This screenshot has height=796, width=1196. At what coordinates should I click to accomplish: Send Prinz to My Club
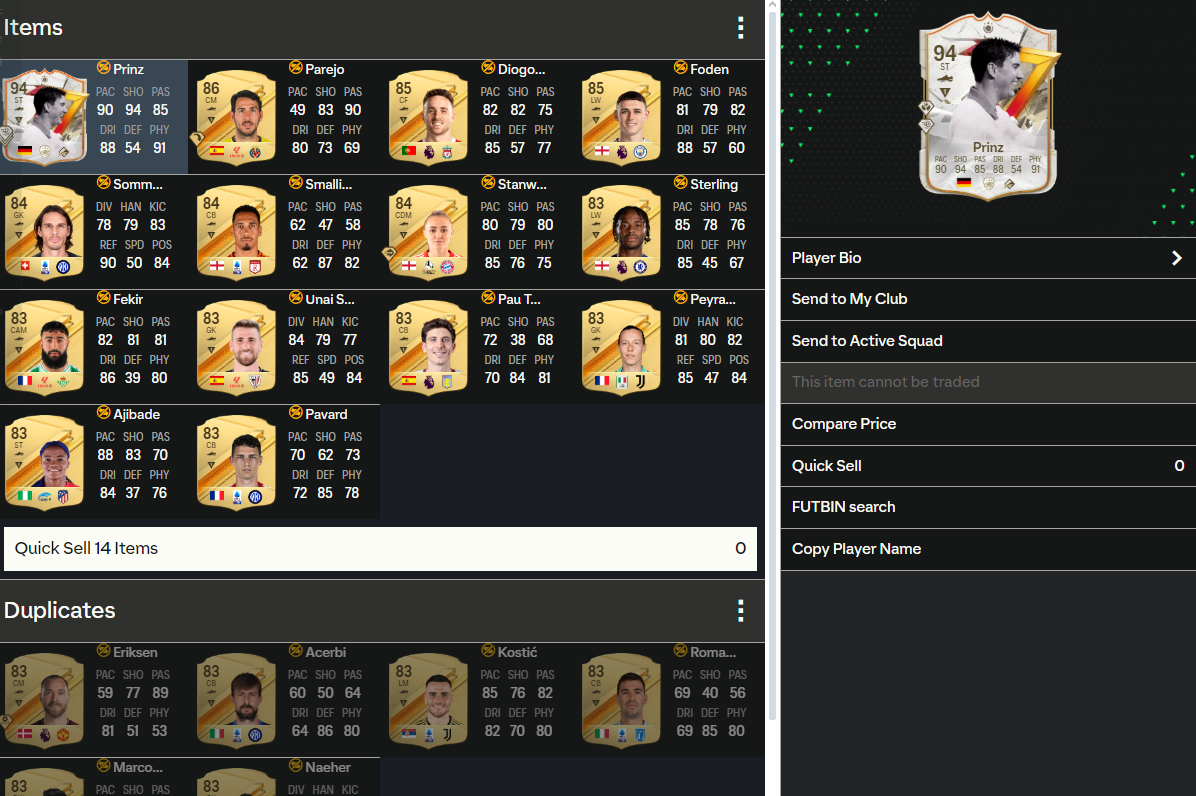[x=988, y=300]
